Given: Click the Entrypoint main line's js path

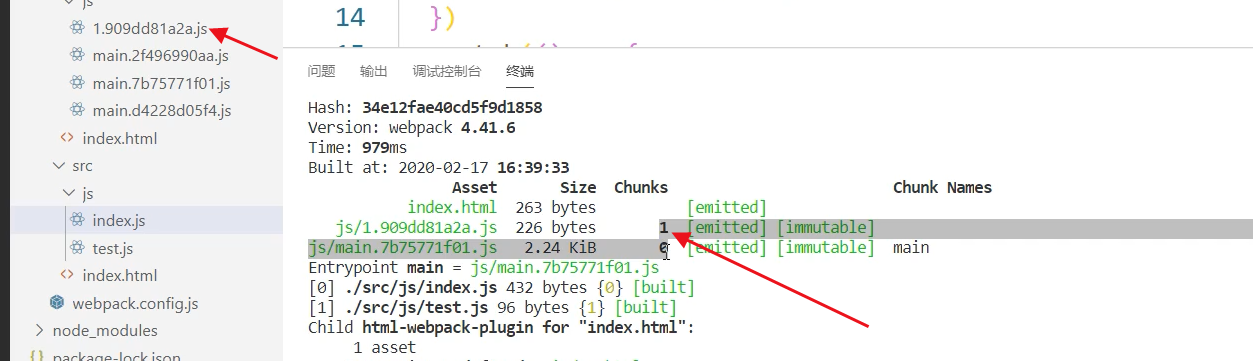Looking at the screenshot, I should pos(565,267).
